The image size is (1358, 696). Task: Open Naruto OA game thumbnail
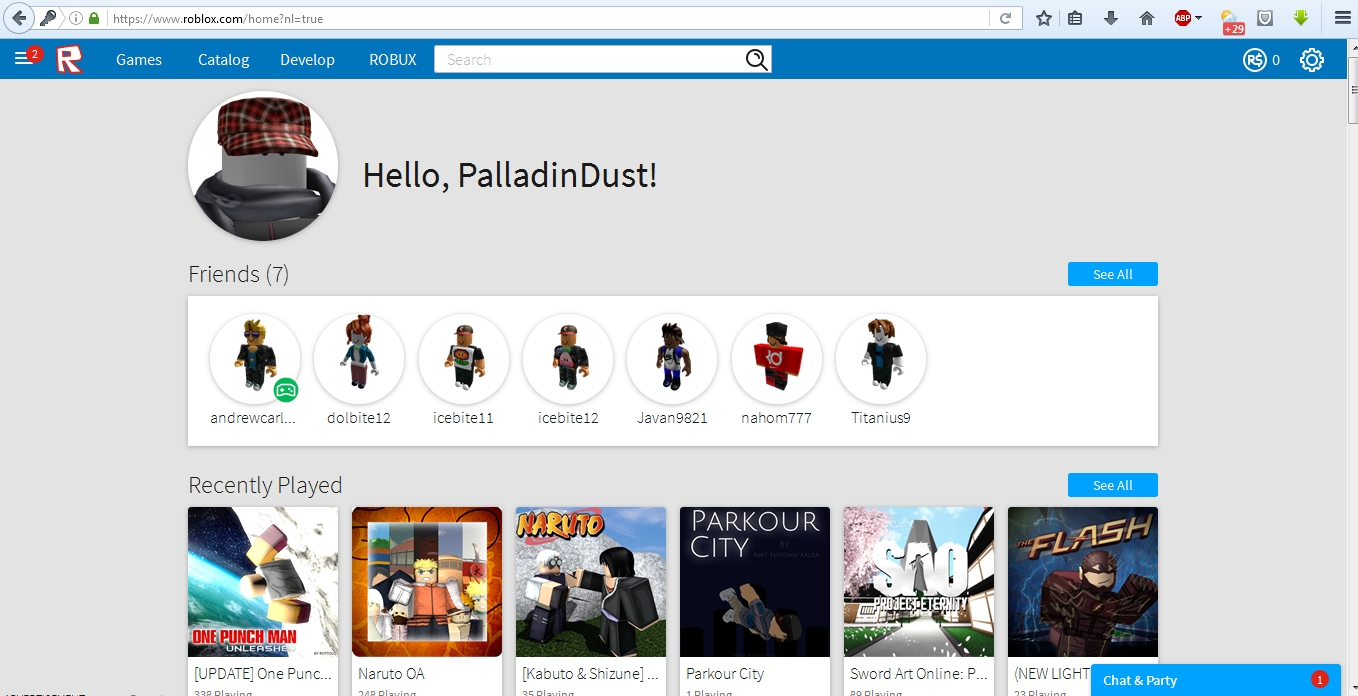click(x=427, y=582)
